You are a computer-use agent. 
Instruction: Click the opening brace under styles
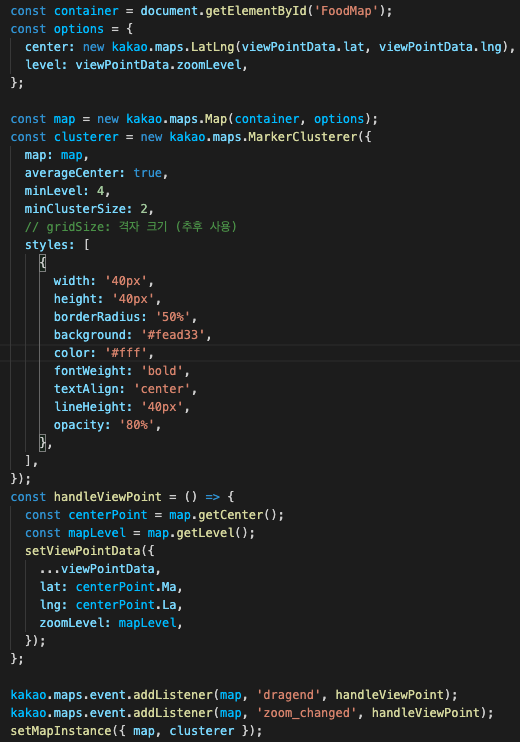click(43, 263)
